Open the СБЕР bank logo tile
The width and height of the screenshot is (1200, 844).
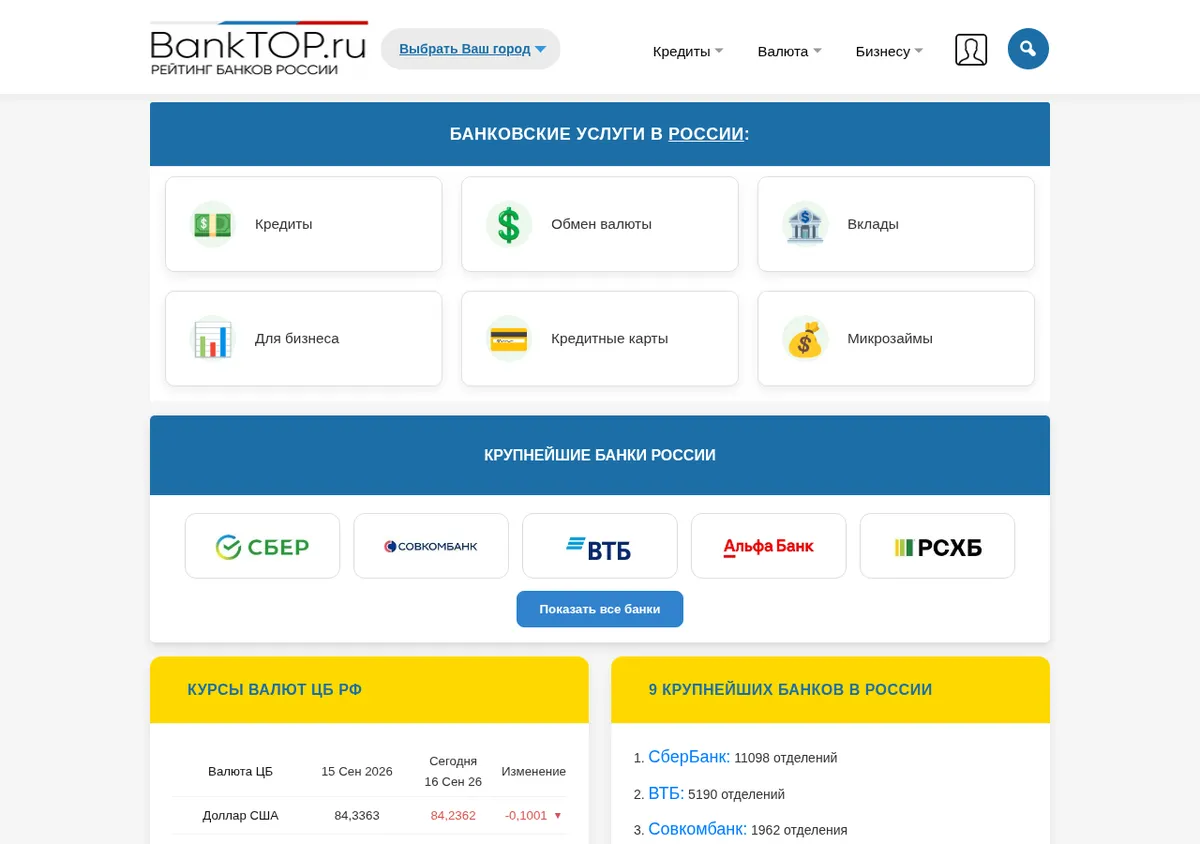pos(262,546)
